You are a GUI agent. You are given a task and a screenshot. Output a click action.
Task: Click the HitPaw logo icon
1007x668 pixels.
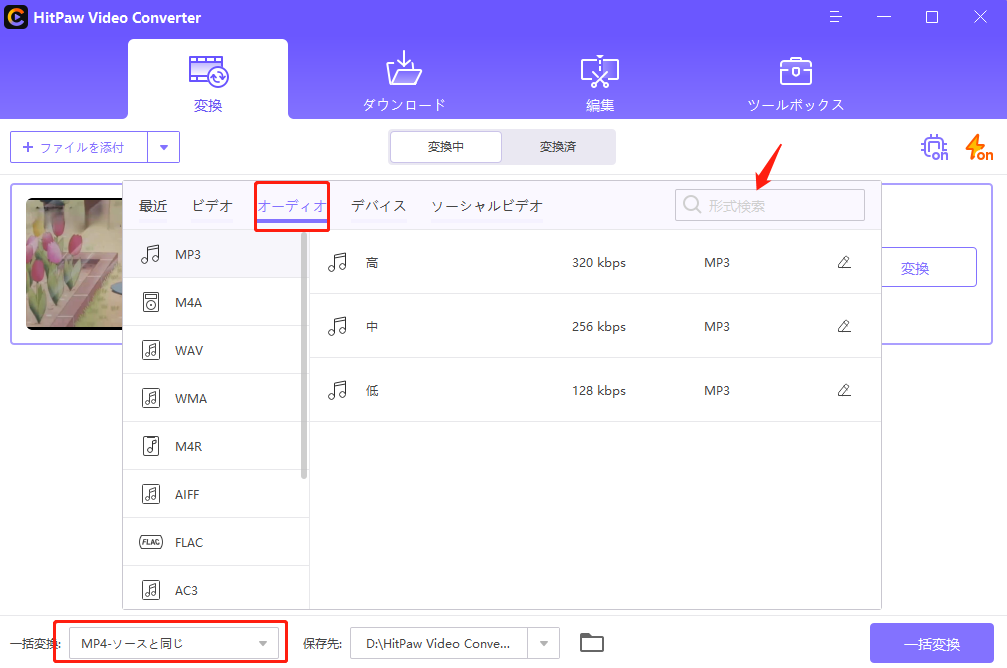16,17
